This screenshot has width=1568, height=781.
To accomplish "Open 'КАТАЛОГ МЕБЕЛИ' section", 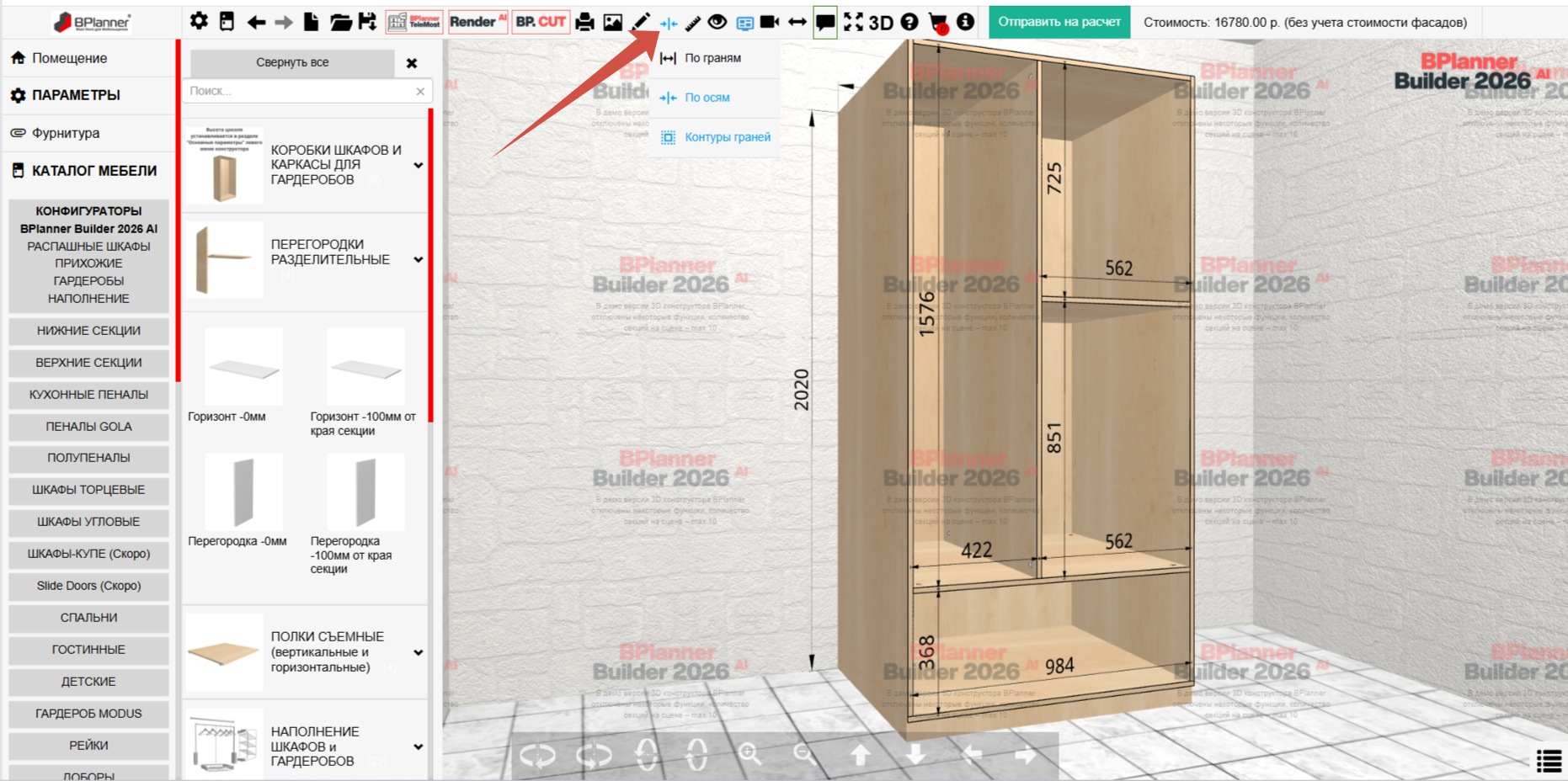I will point(88,171).
